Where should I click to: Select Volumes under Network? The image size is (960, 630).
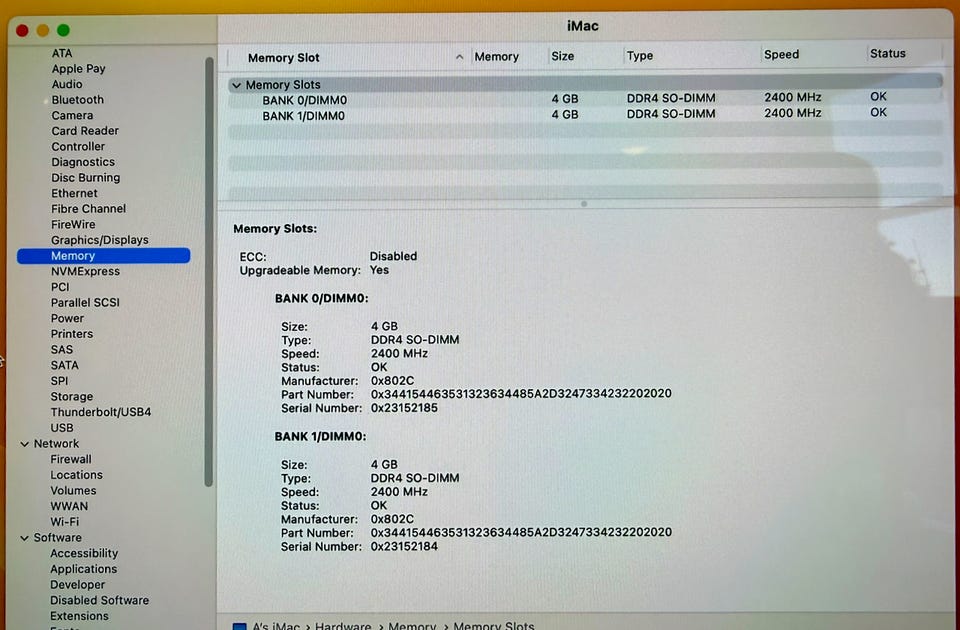tap(73, 490)
